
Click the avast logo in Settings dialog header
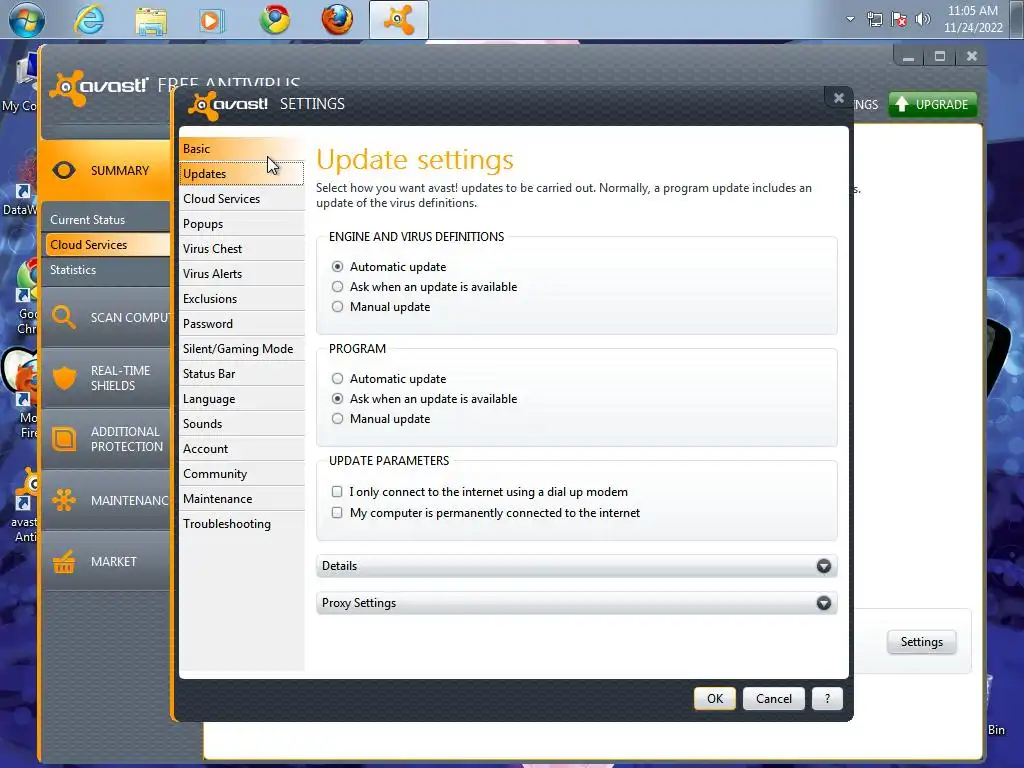point(229,104)
